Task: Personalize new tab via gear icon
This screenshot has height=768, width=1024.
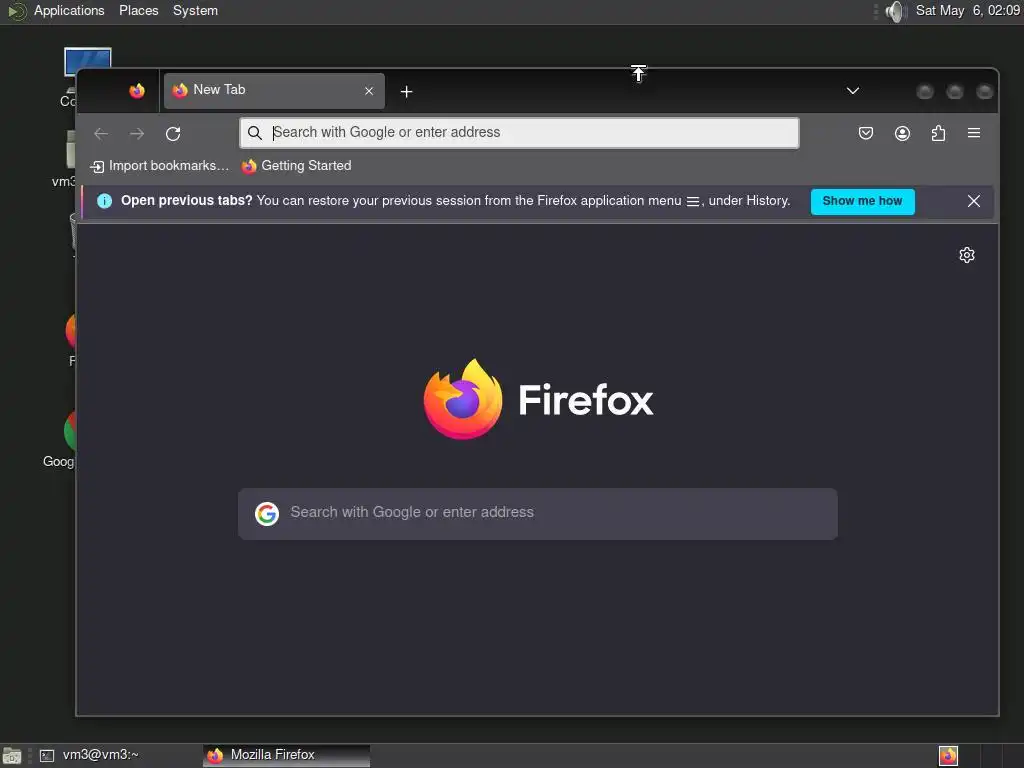Action: (967, 255)
